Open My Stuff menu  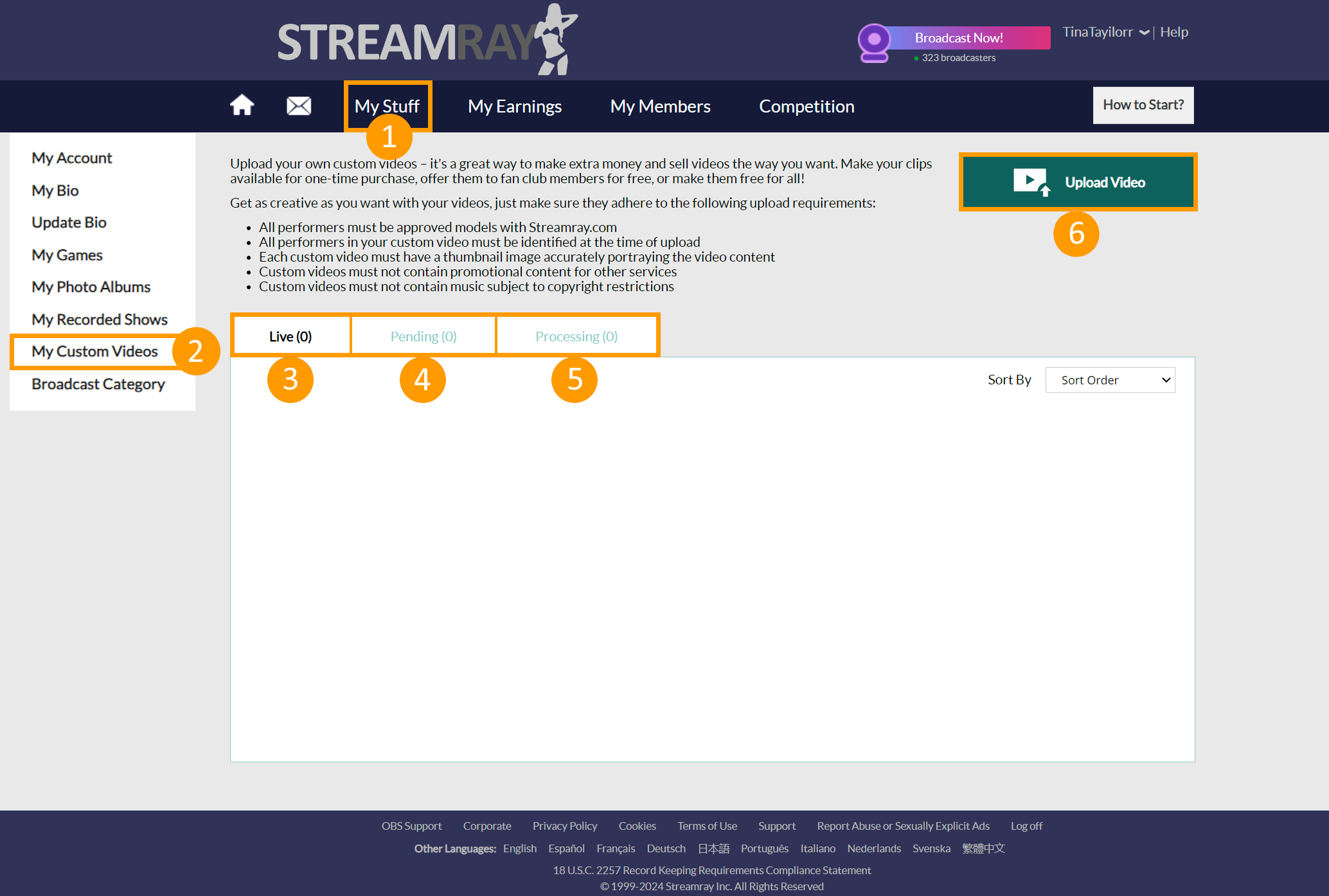(387, 106)
